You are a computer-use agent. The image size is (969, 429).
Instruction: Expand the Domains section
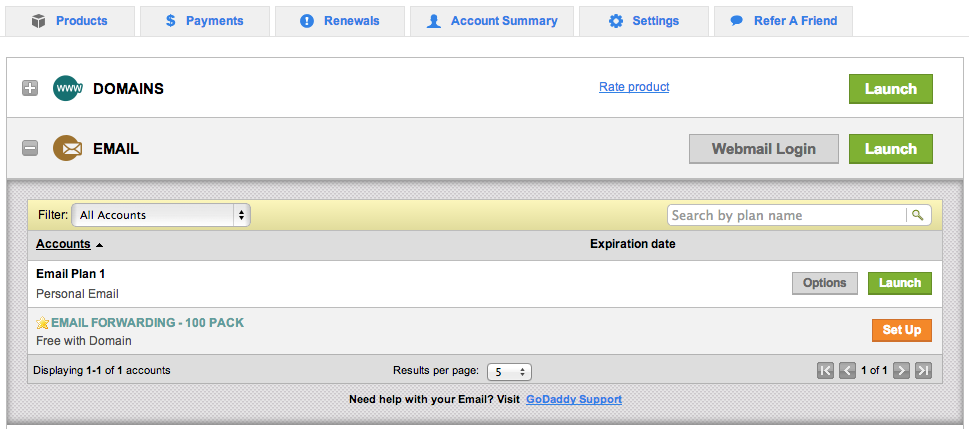[x=30, y=89]
